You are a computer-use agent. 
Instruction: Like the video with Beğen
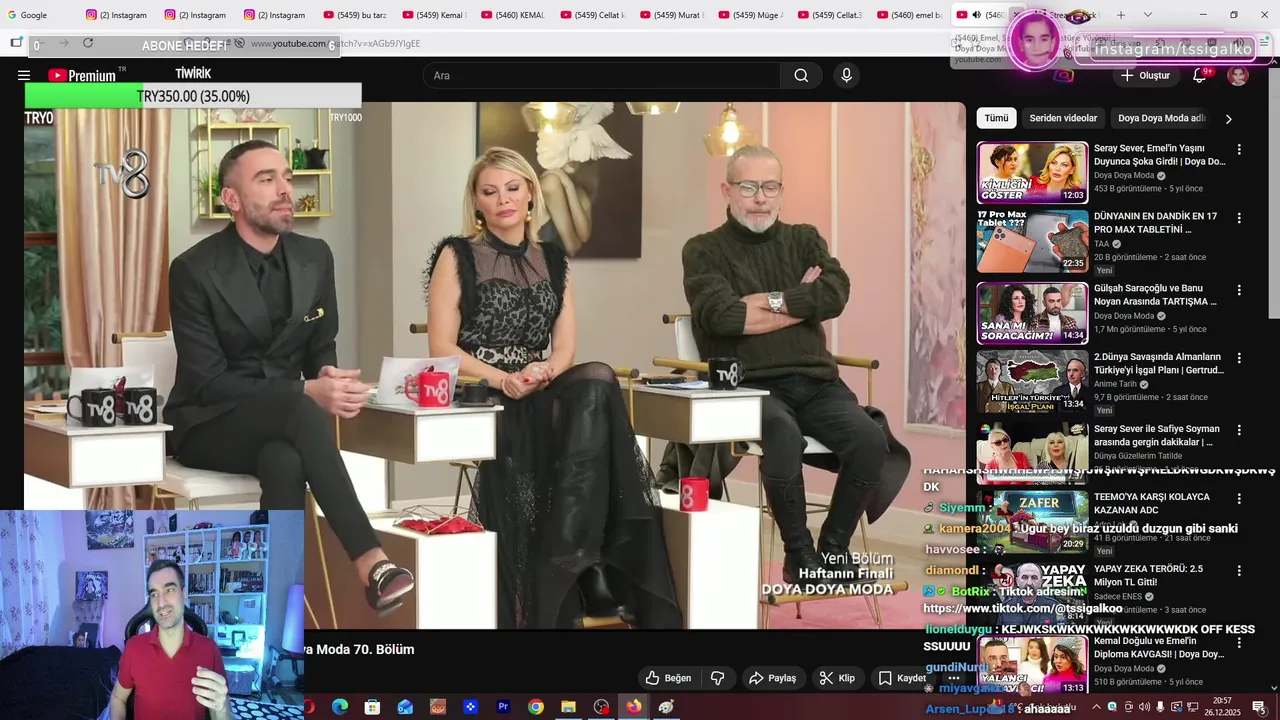click(668, 678)
